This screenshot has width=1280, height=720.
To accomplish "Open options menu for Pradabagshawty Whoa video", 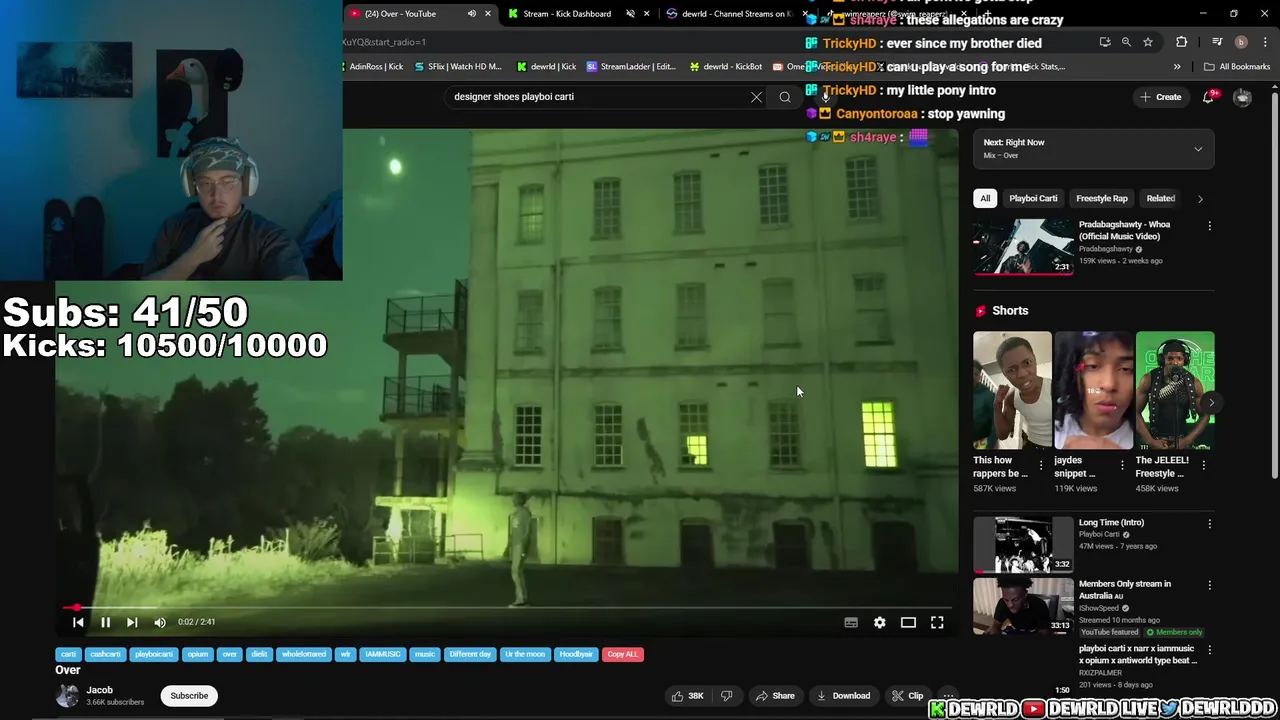I will click(1209, 226).
